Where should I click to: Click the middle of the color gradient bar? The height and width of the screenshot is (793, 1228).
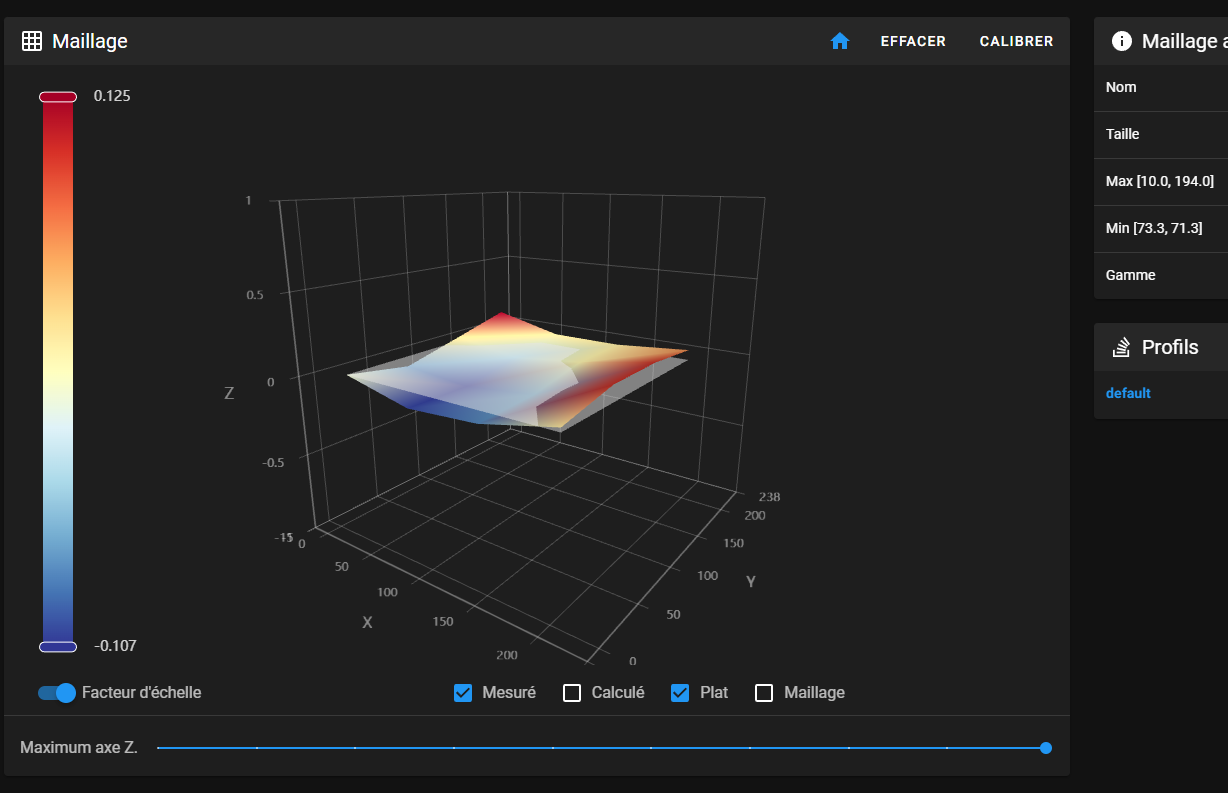click(x=58, y=372)
